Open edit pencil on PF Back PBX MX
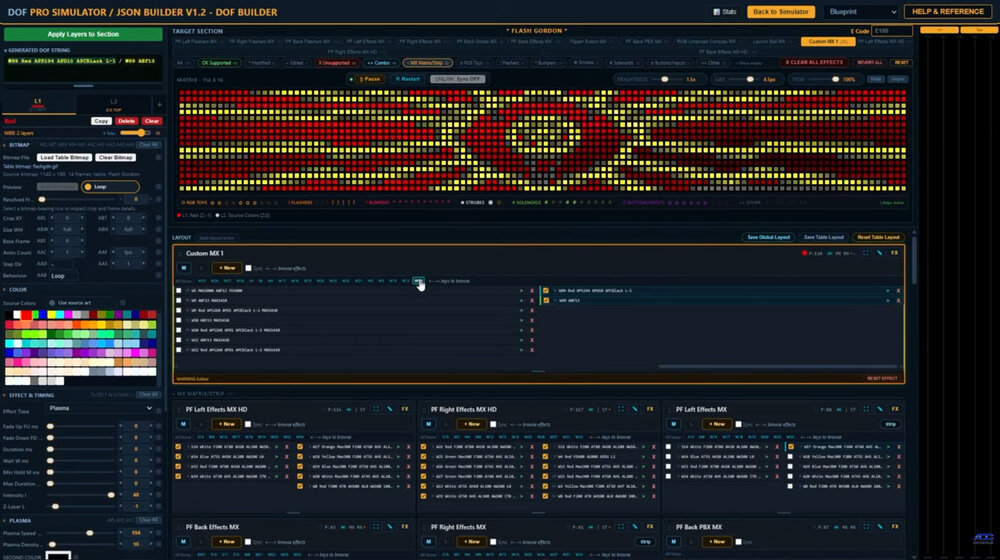Image resolution: width=1000 pixels, height=560 pixels. (880, 527)
